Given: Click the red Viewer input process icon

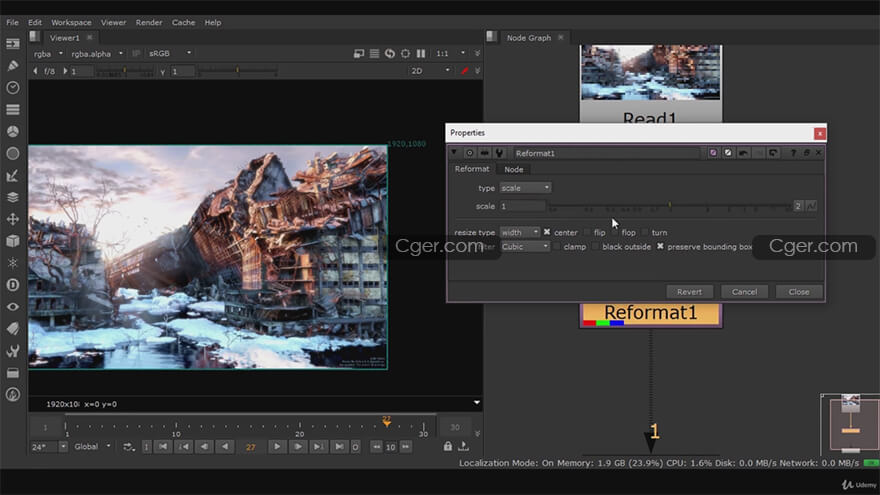Looking at the screenshot, I should 465,71.
